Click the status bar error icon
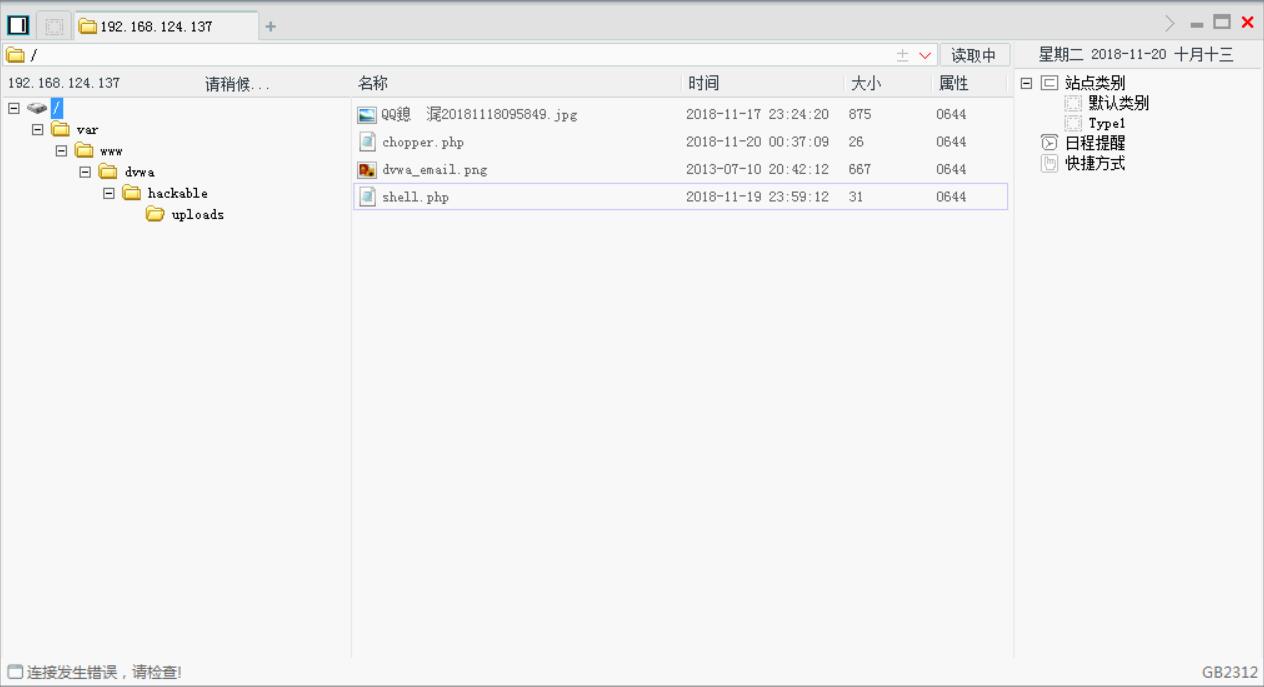The image size is (1264, 687). coord(14,672)
